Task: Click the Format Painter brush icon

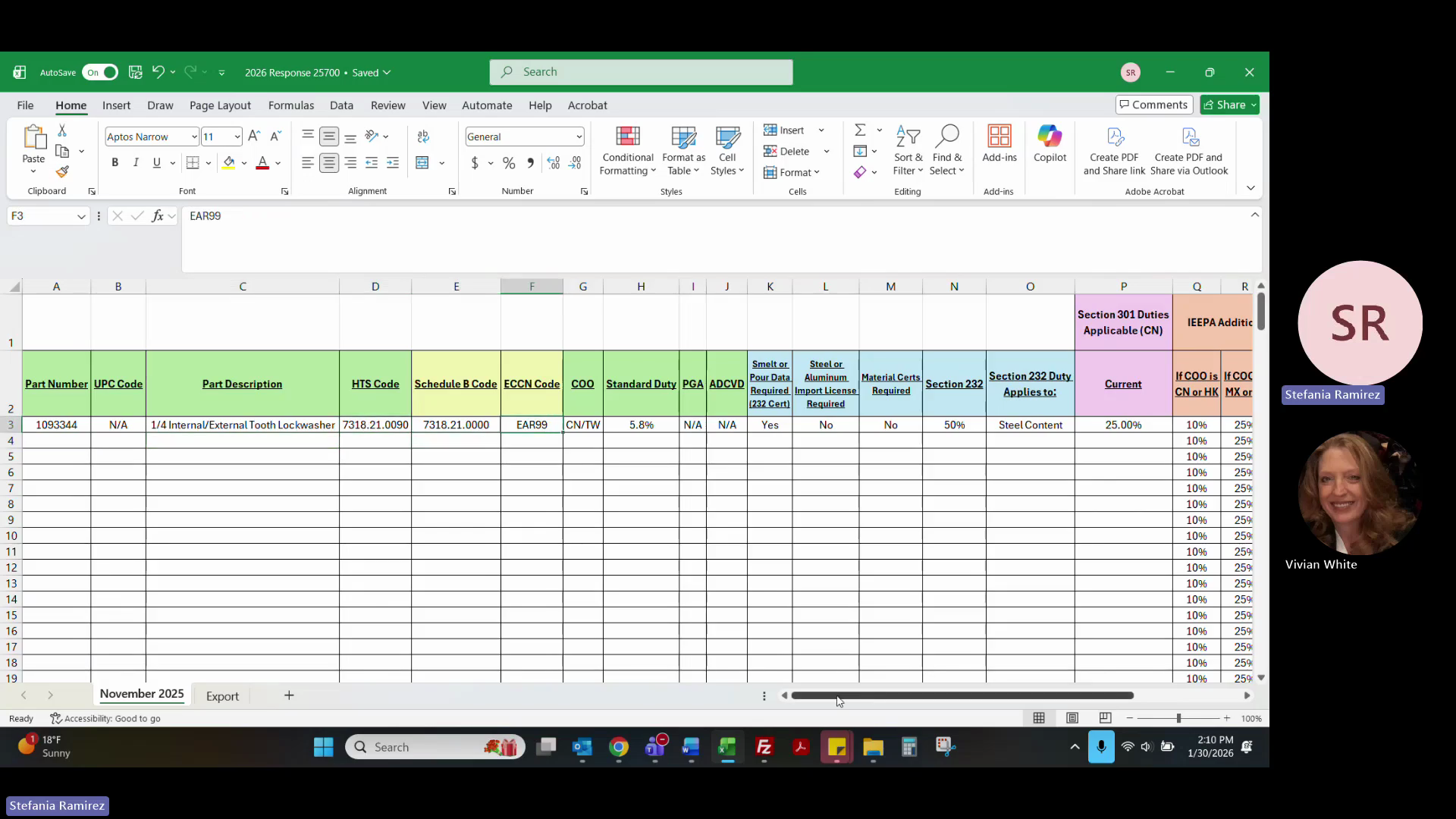Action: pyautogui.click(x=62, y=172)
